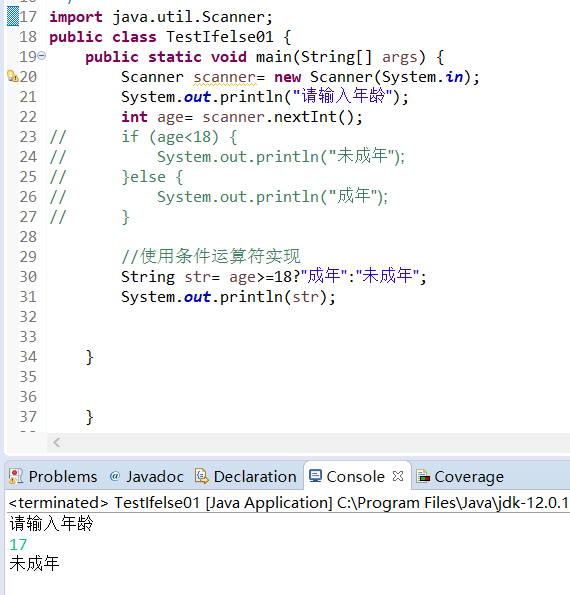Click the underlined scanner variable on line 20
This screenshot has height=595, width=570.
[225, 77]
